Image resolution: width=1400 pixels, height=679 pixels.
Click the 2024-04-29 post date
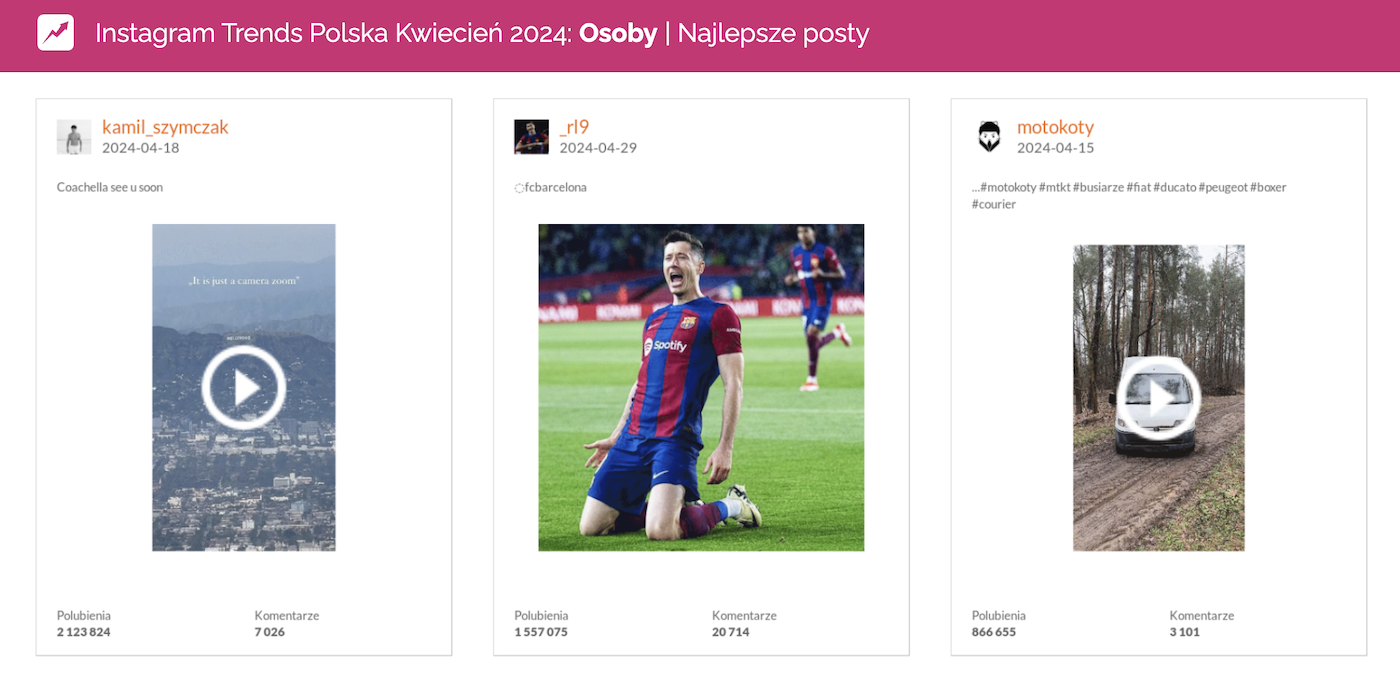tap(598, 148)
